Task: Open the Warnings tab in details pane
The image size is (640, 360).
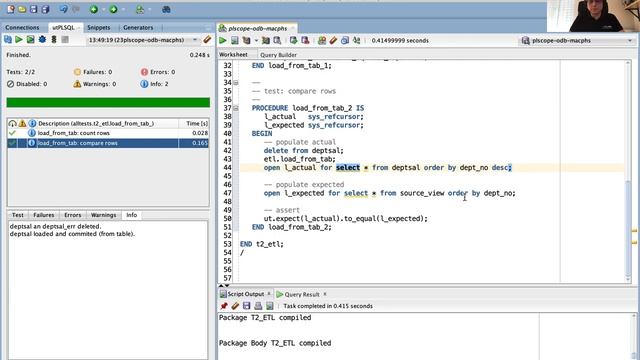Action: click(103, 215)
